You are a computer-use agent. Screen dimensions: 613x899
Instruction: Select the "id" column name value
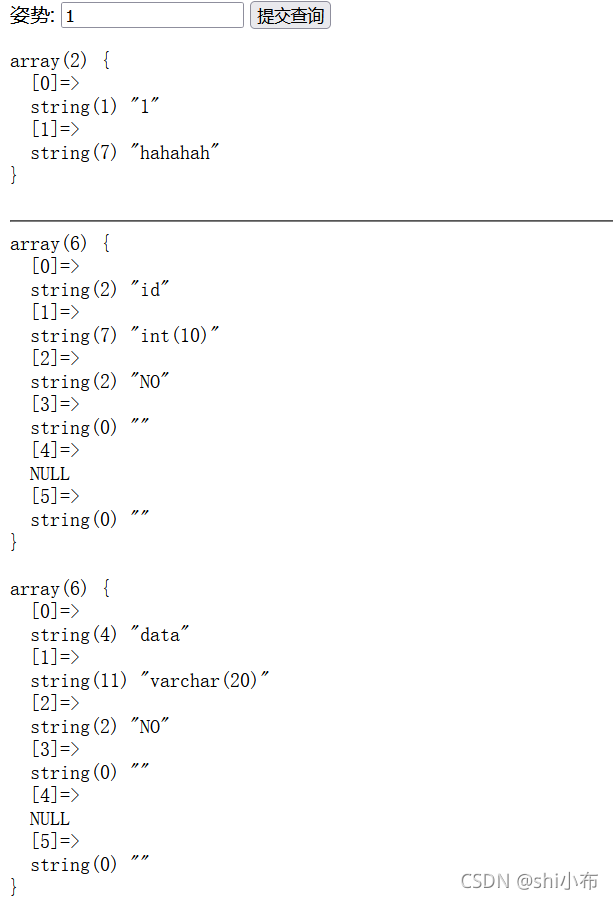coord(150,289)
